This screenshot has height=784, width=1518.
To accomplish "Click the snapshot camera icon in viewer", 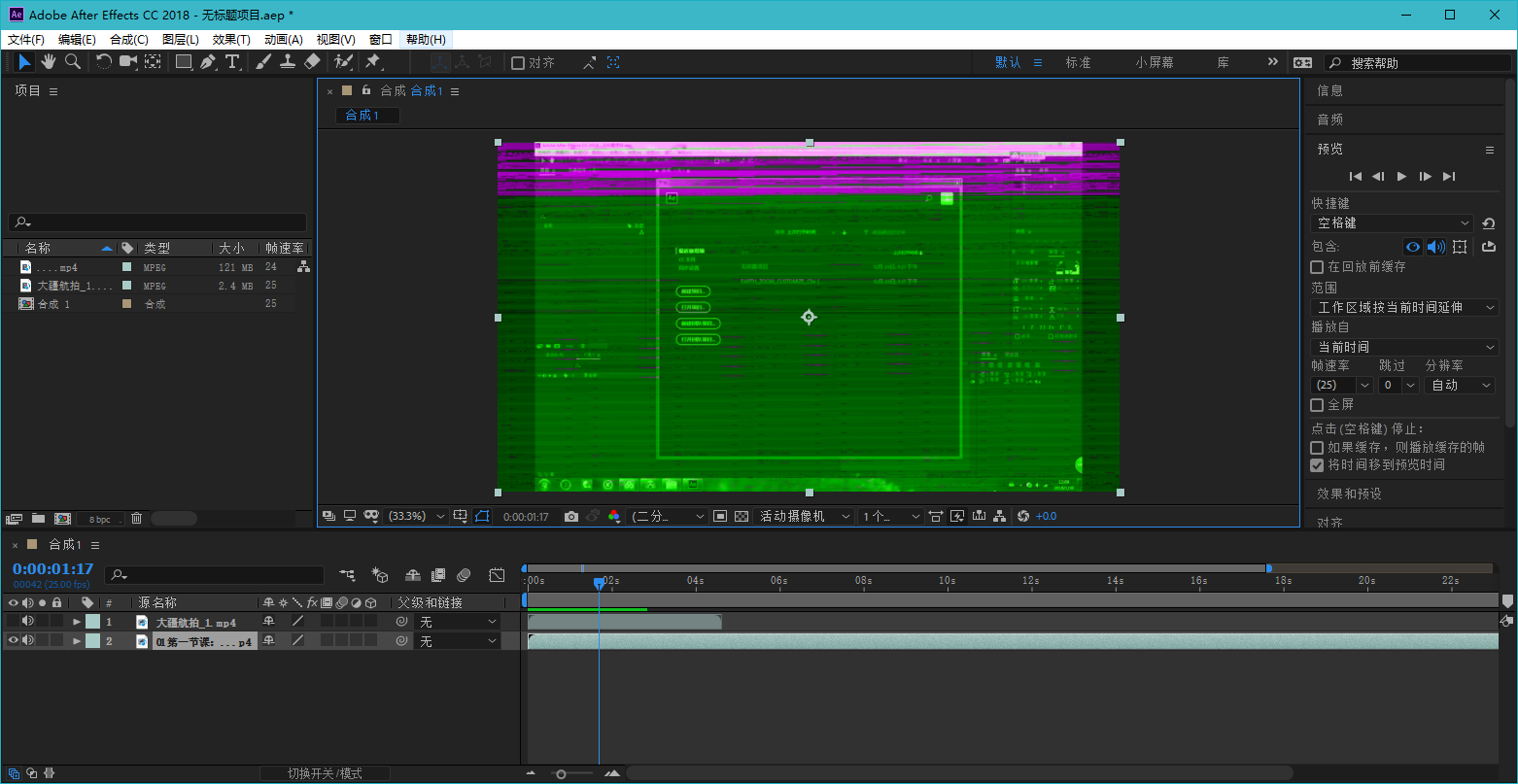I will [x=571, y=517].
